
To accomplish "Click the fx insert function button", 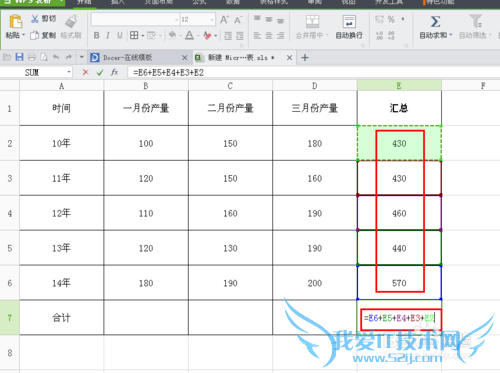I will [114, 72].
